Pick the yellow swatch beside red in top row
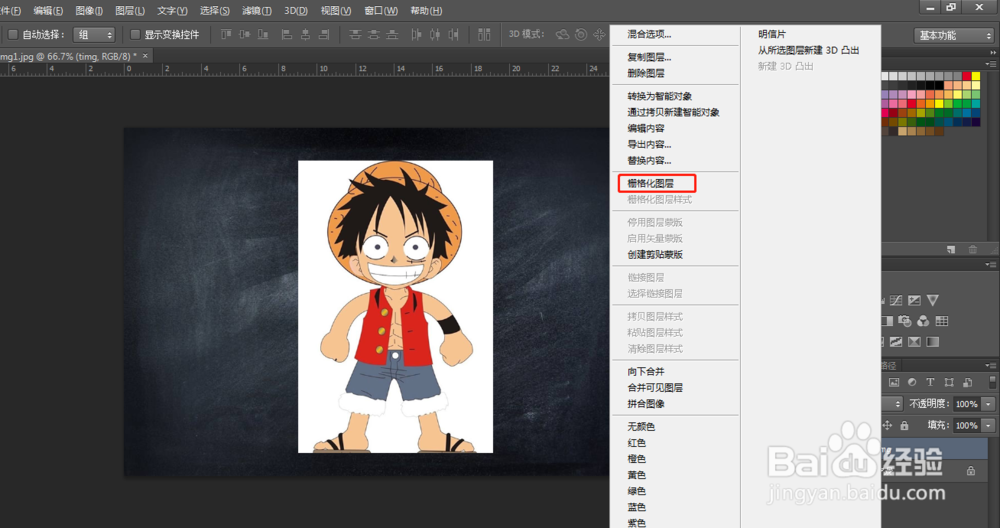The image size is (1000, 528). point(976,76)
